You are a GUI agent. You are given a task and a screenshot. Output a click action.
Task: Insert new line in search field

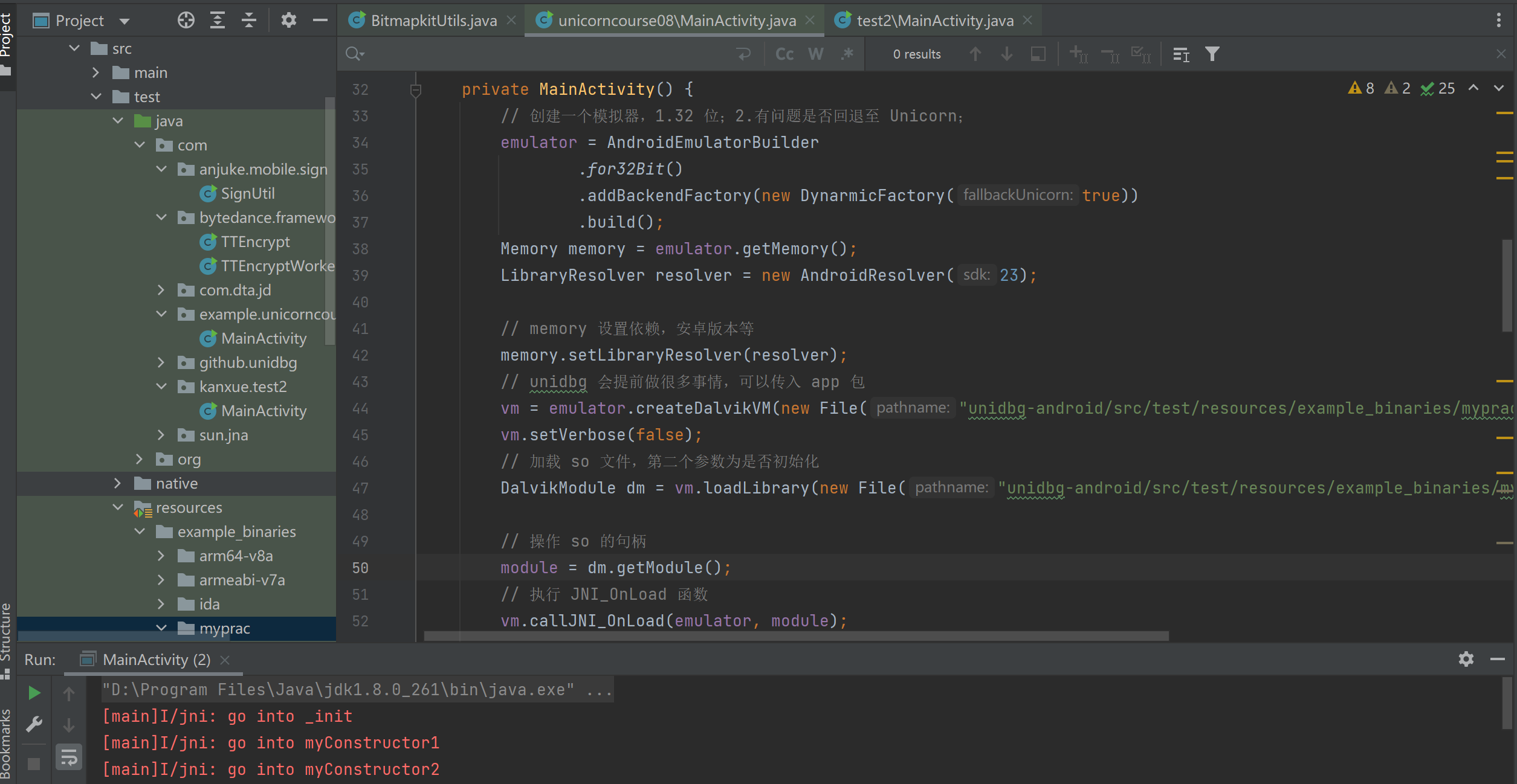coord(744,54)
